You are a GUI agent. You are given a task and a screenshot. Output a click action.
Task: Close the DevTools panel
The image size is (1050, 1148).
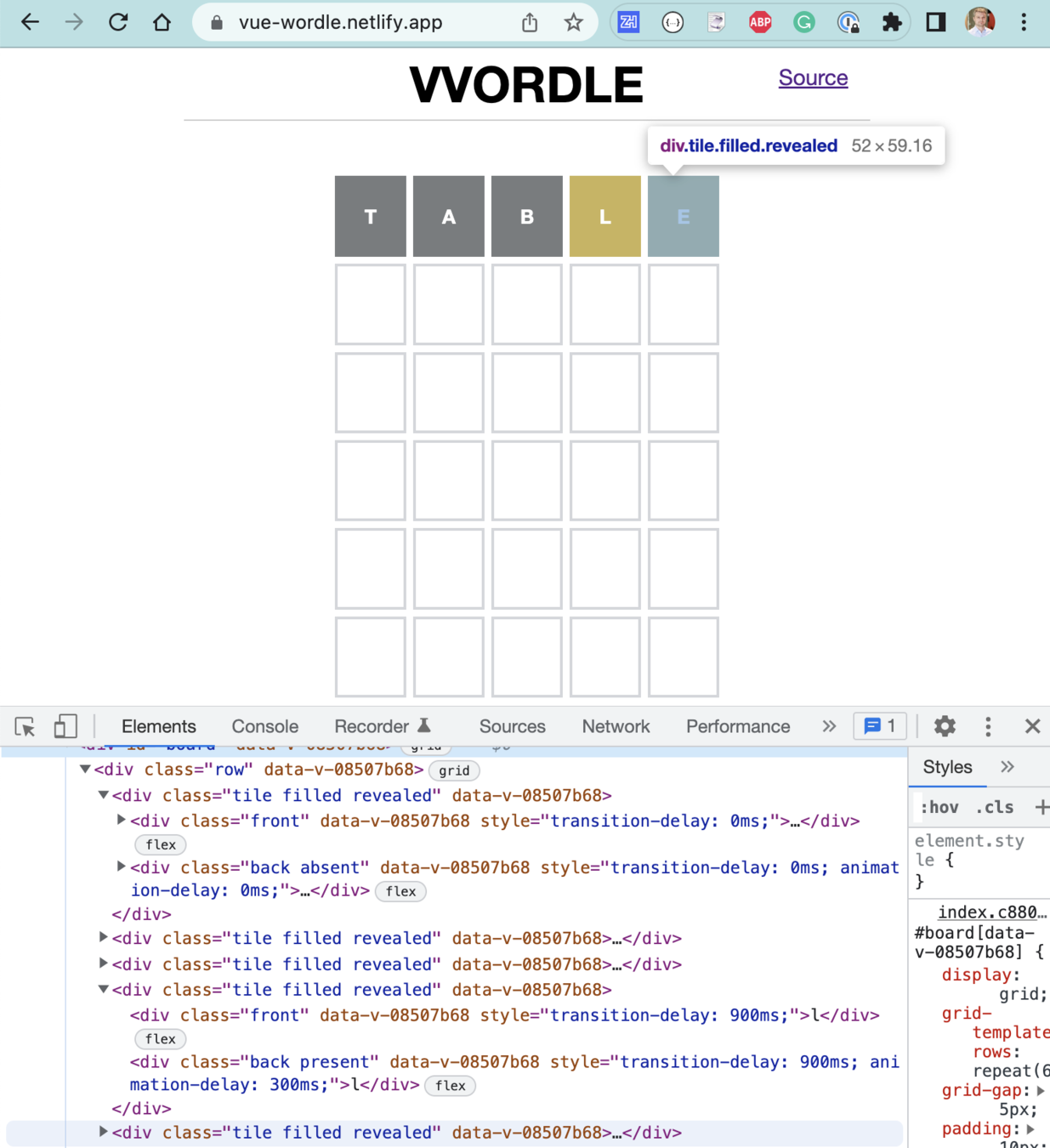[1032, 726]
